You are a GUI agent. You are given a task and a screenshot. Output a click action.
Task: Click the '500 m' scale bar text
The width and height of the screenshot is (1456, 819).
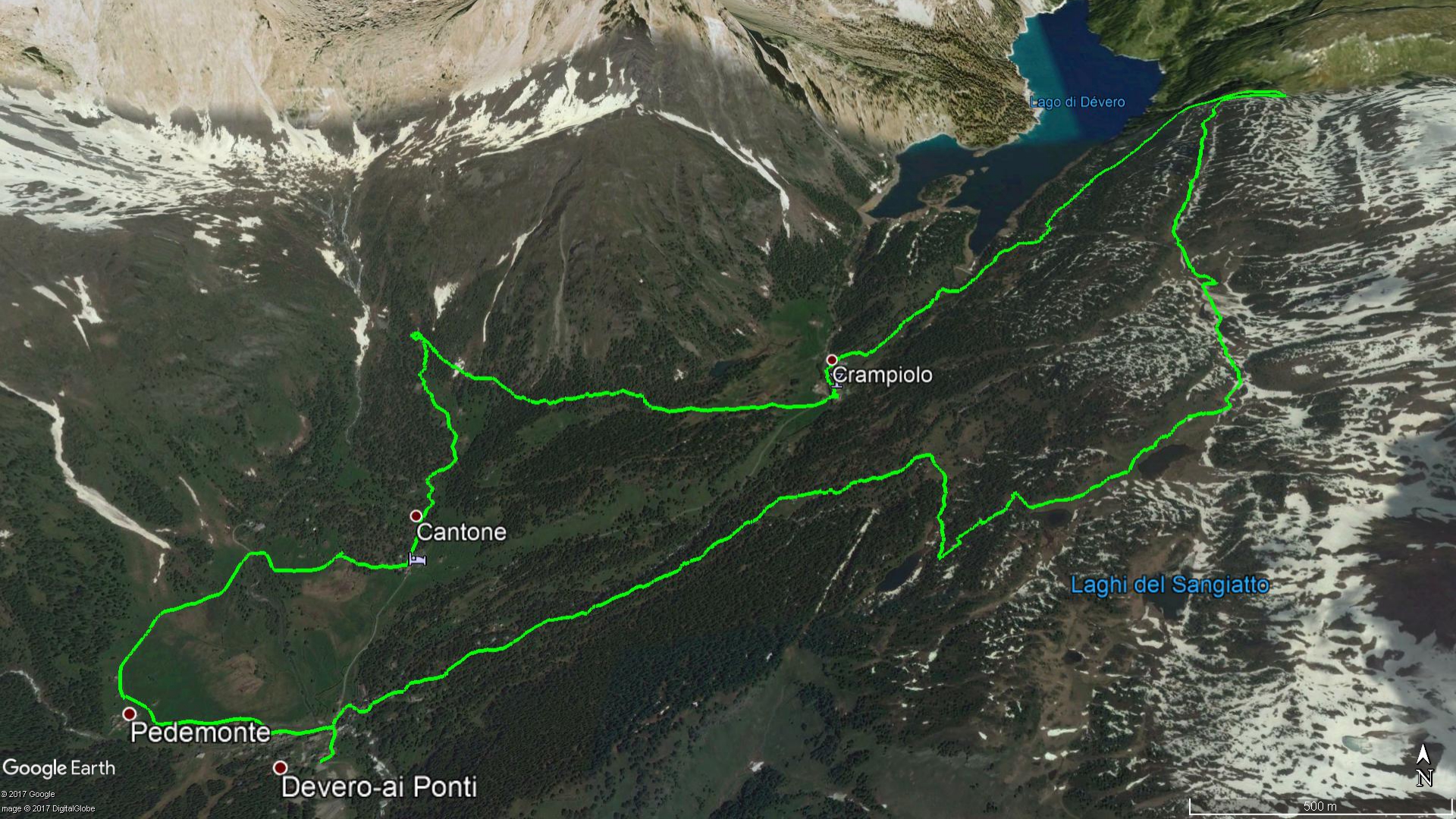pos(1320,805)
